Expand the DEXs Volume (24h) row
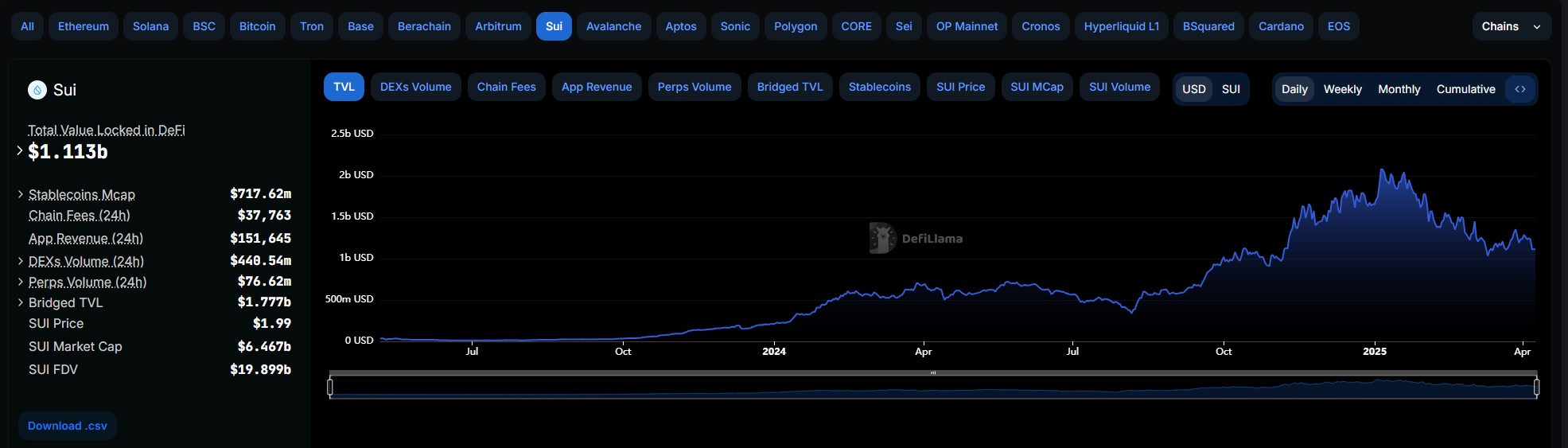The width and height of the screenshot is (1568, 448). [21, 261]
